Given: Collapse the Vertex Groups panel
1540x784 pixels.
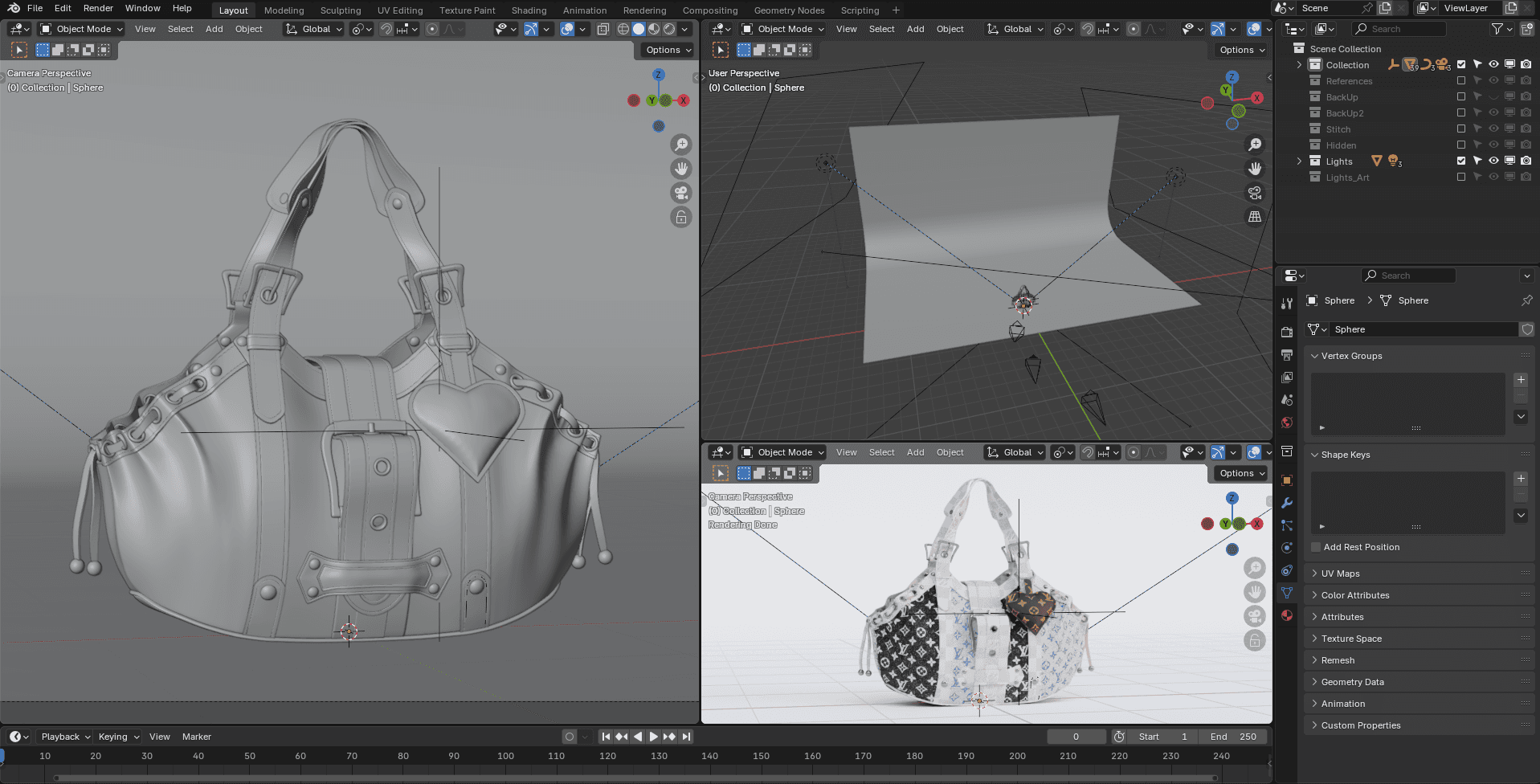Looking at the screenshot, I should click(x=1419, y=356).
